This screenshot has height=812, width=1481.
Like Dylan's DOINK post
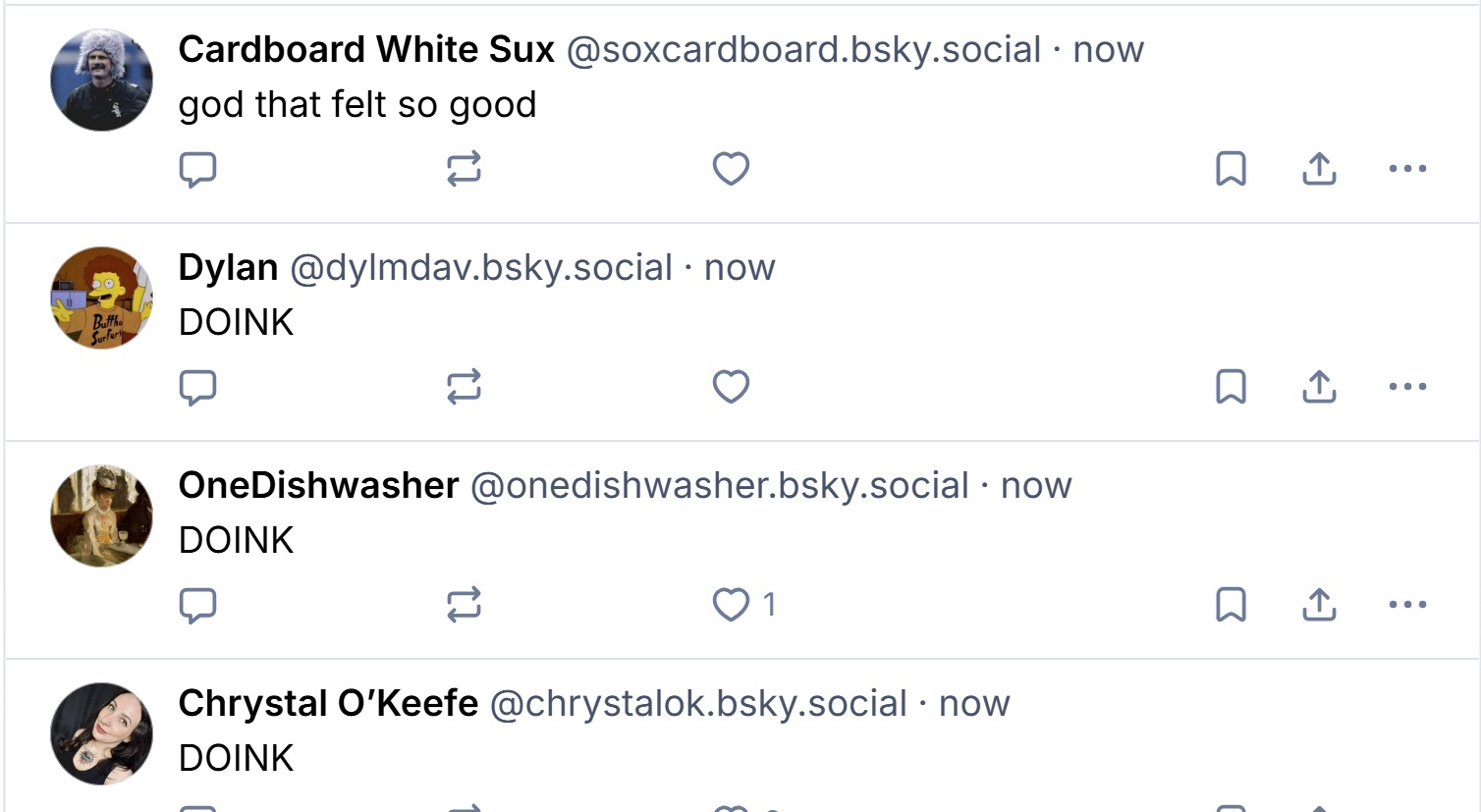(731, 387)
